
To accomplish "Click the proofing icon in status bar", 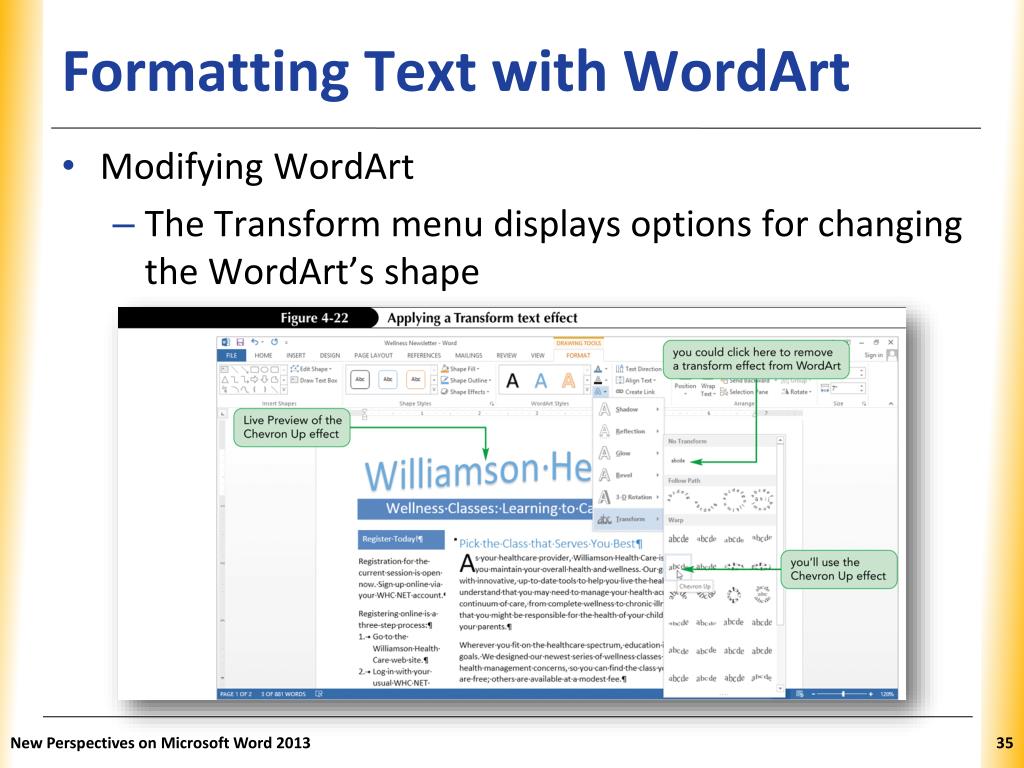I will 319,694.
